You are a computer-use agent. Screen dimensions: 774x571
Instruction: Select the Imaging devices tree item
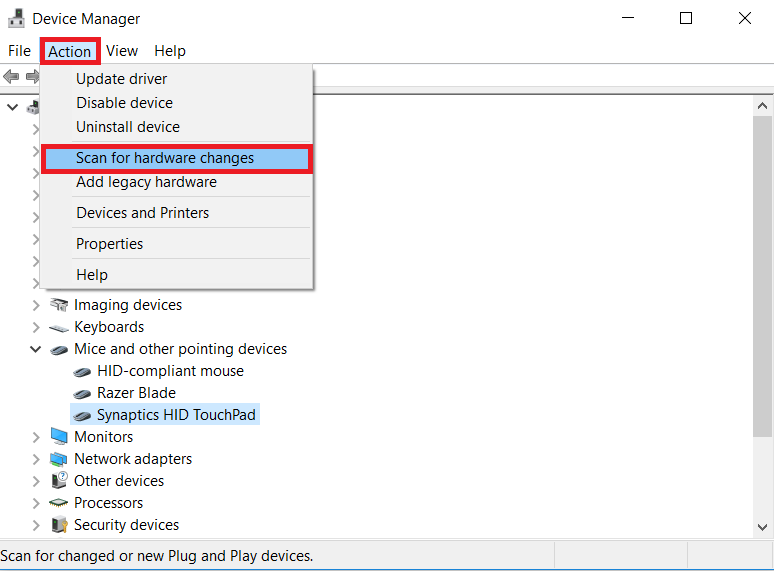click(x=128, y=305)
